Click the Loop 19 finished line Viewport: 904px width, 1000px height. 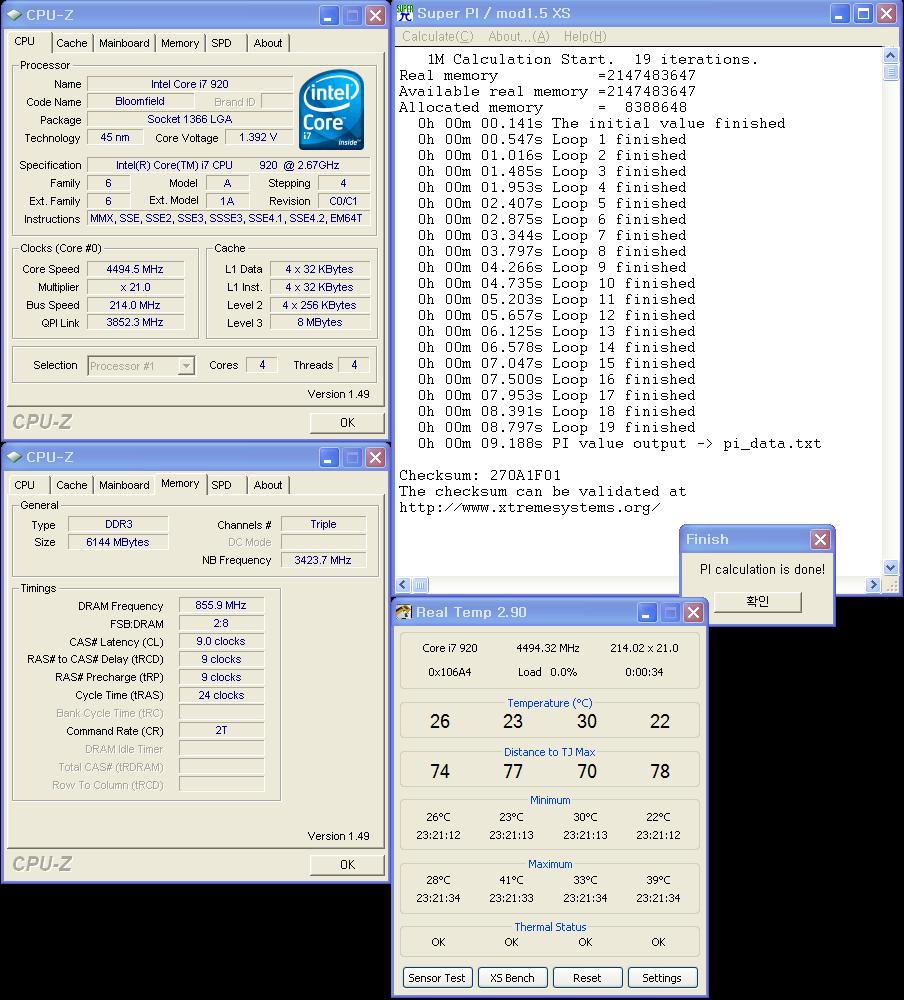557,427
